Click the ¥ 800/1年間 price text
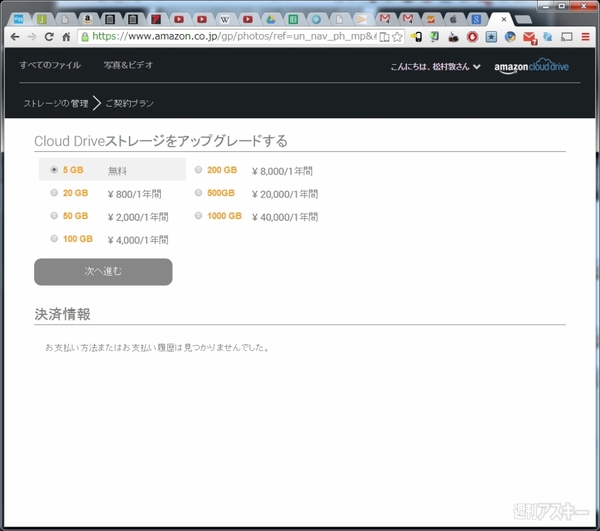 point(134,194)
